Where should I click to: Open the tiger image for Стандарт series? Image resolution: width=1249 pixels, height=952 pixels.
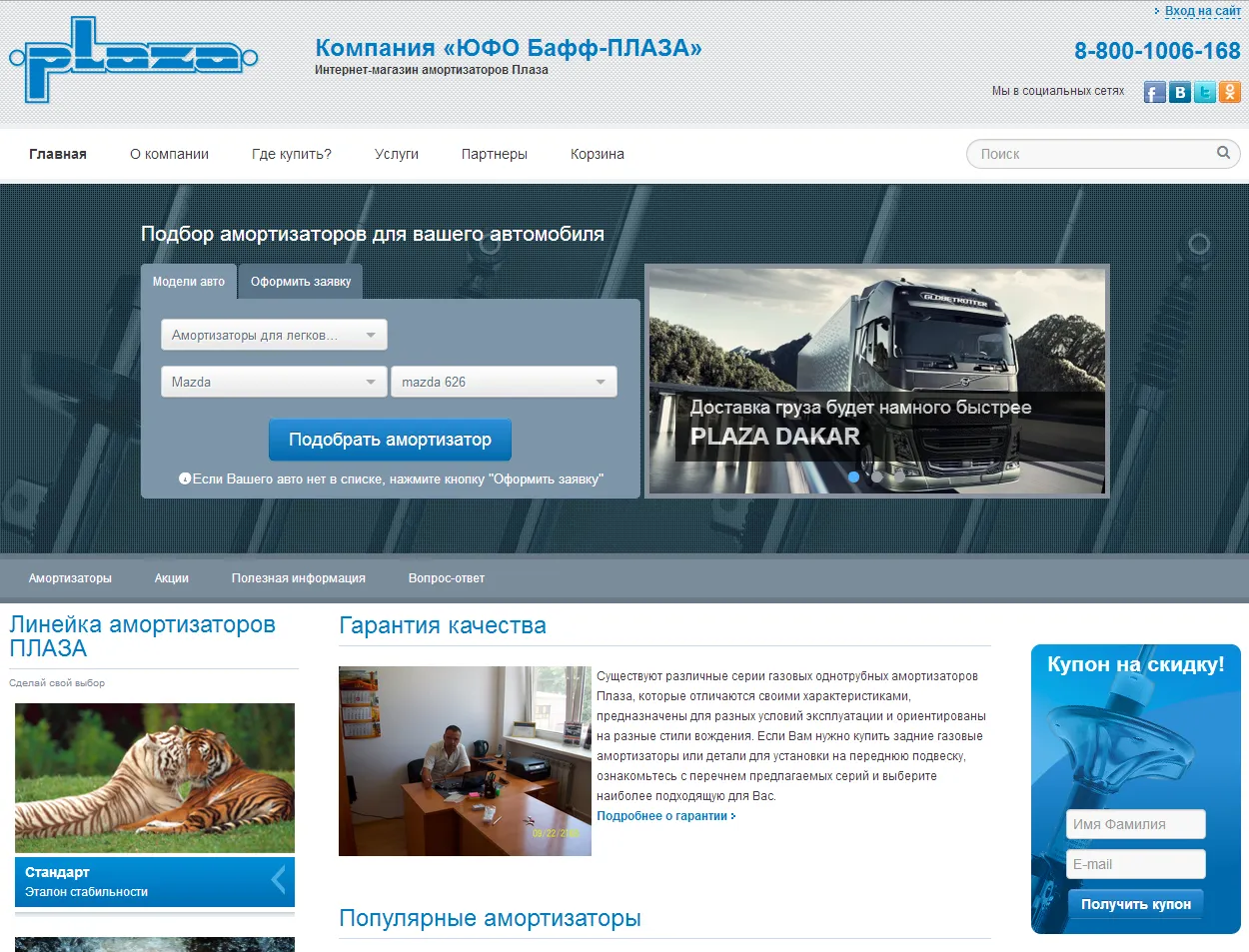[155, 778]
